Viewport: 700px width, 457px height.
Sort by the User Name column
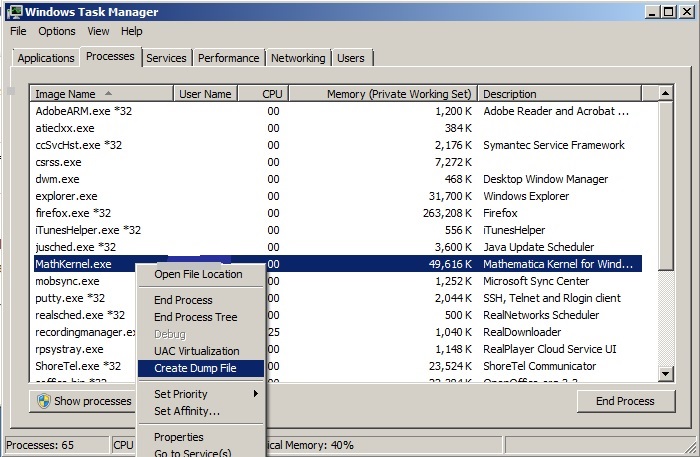[x=205, y=94]
